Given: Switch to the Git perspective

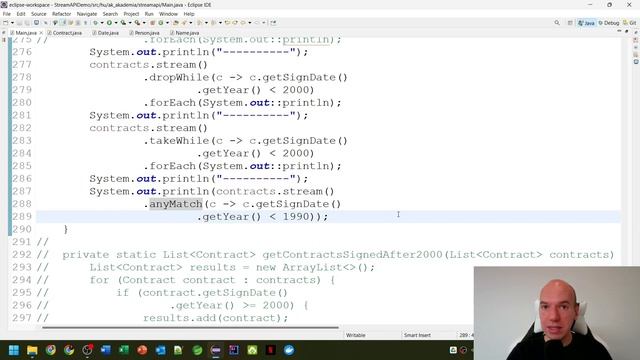Looking at the screenshot, I should click(630, 23).
